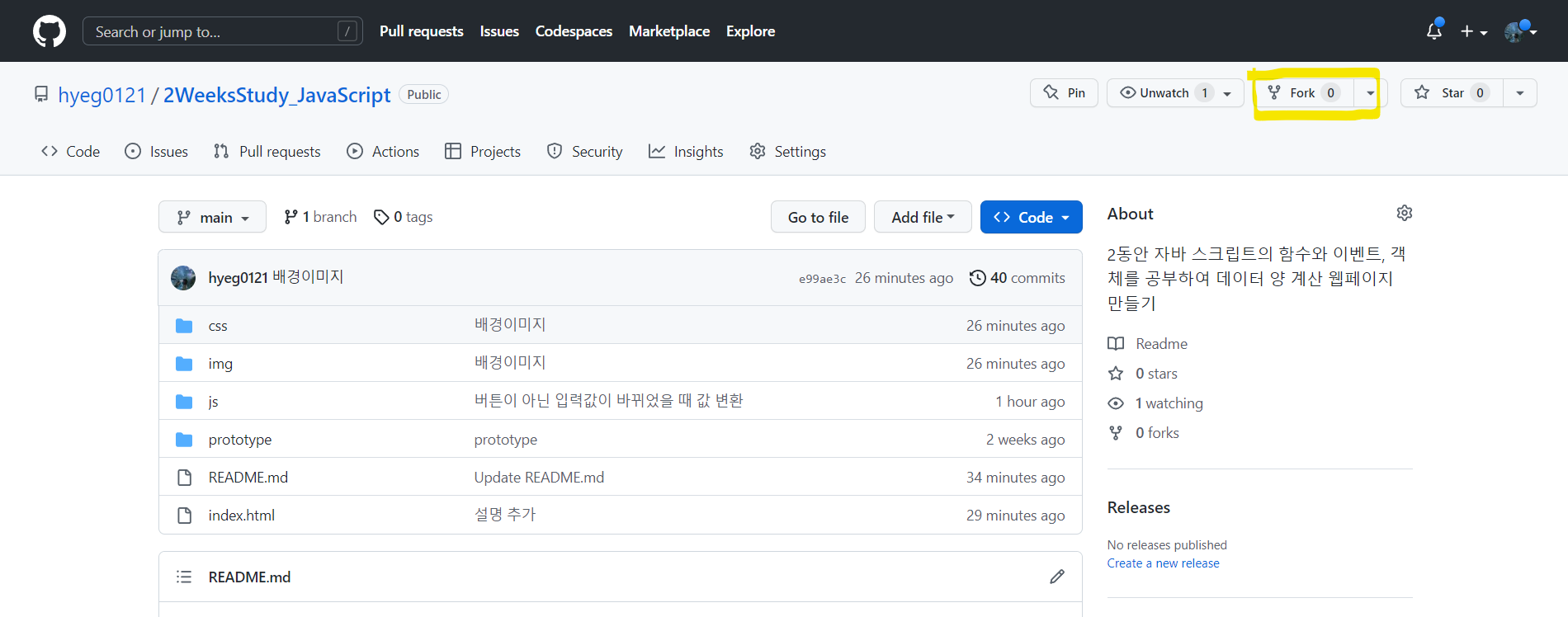Jump to Readme in About sidebar
Viewport: 1568px width, 617px height.
tap(1148, 344)
